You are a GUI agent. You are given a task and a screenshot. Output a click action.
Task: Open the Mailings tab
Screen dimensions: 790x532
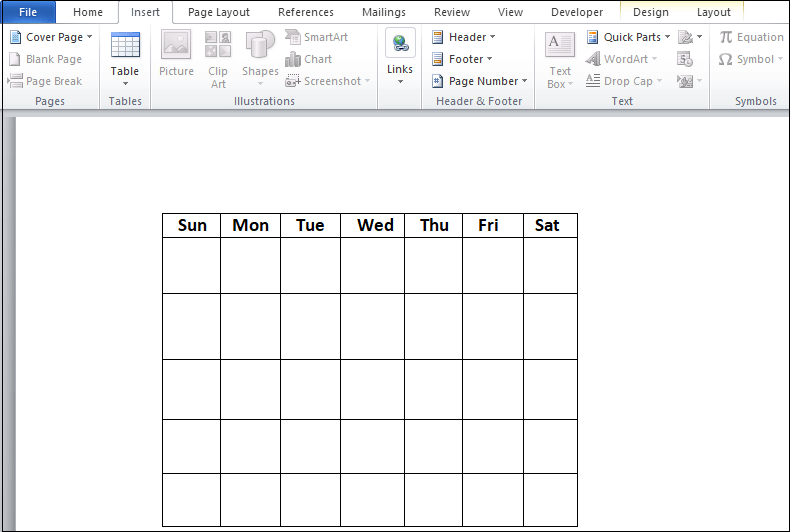tap(384, 12)
